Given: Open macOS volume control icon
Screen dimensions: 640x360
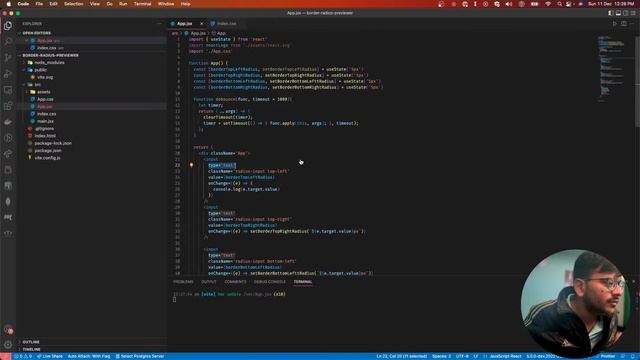Looking at the screenshot, I should [509, 4].
